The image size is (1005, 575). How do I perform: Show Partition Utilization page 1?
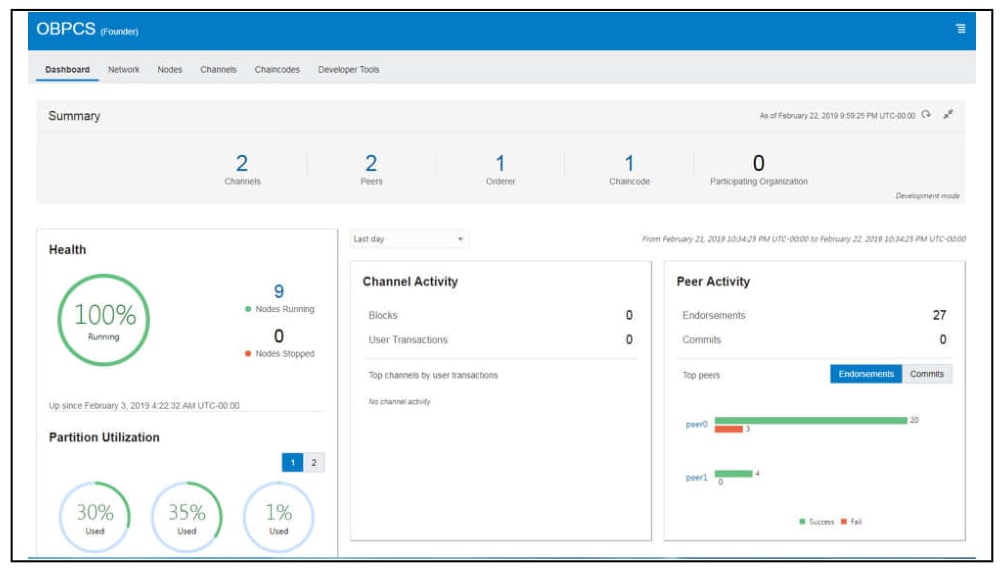tap(292, 462)
